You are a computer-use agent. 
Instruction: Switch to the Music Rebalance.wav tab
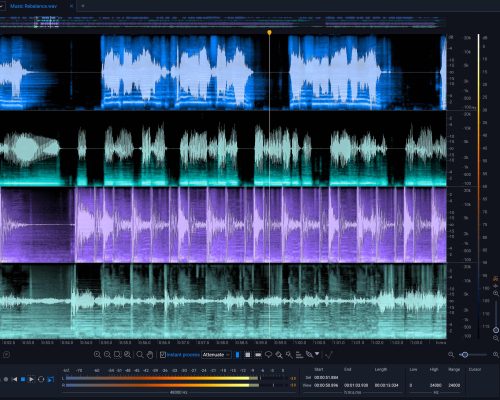tap(33, 6)
